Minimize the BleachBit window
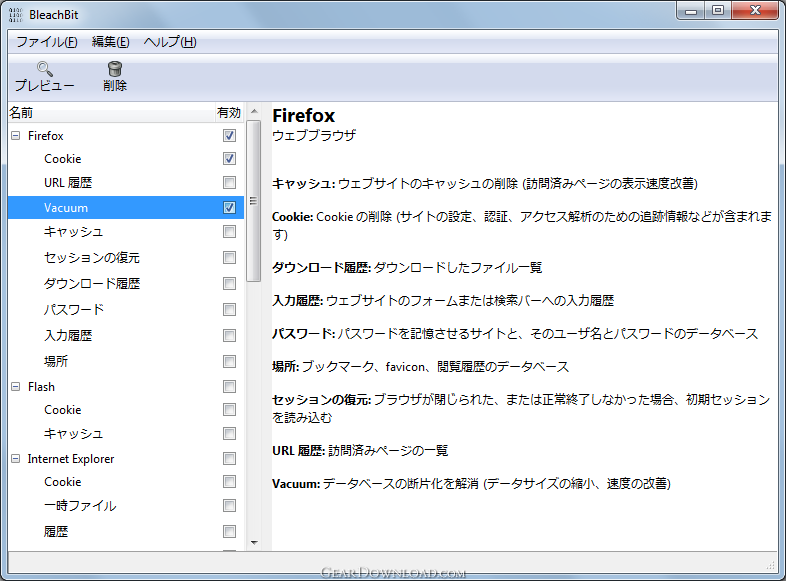The width and height of the screenshot is (786, 581). pos(691,11)
